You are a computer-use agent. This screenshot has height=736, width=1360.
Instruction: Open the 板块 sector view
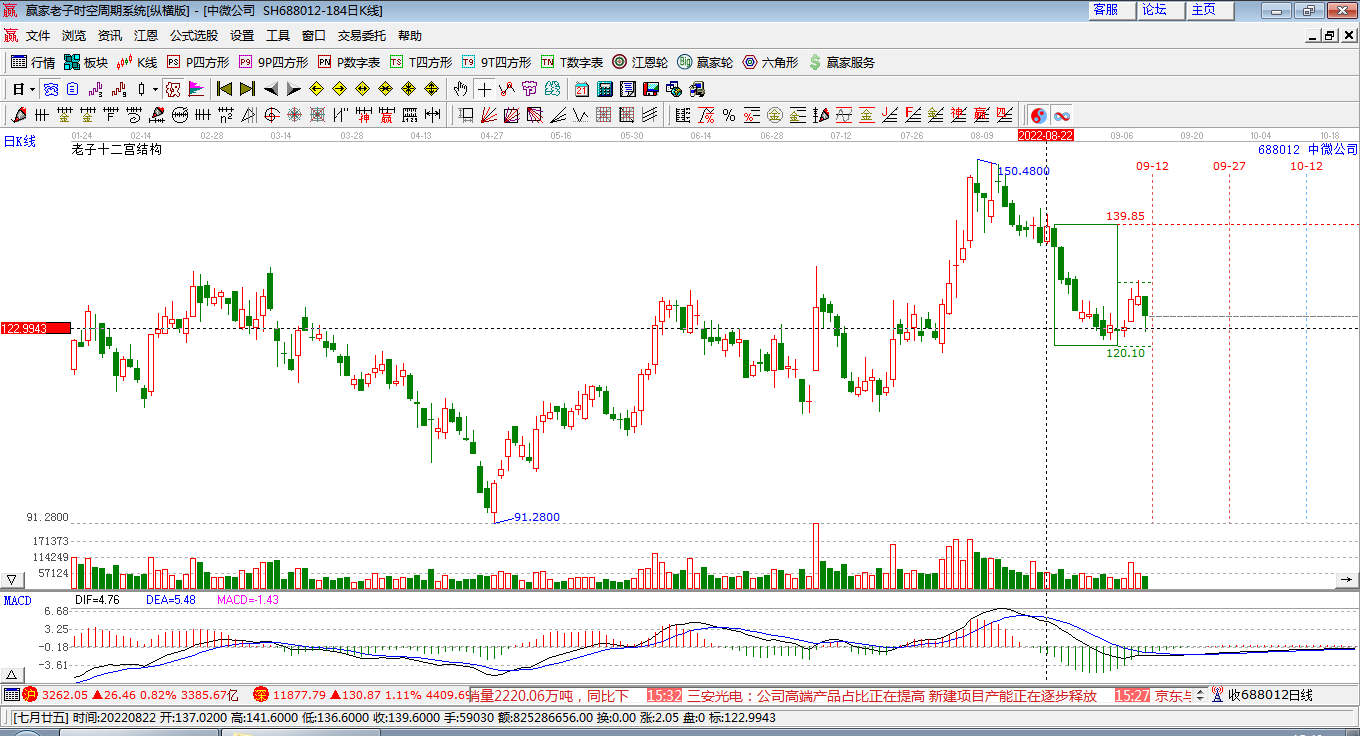click(86, 62)
